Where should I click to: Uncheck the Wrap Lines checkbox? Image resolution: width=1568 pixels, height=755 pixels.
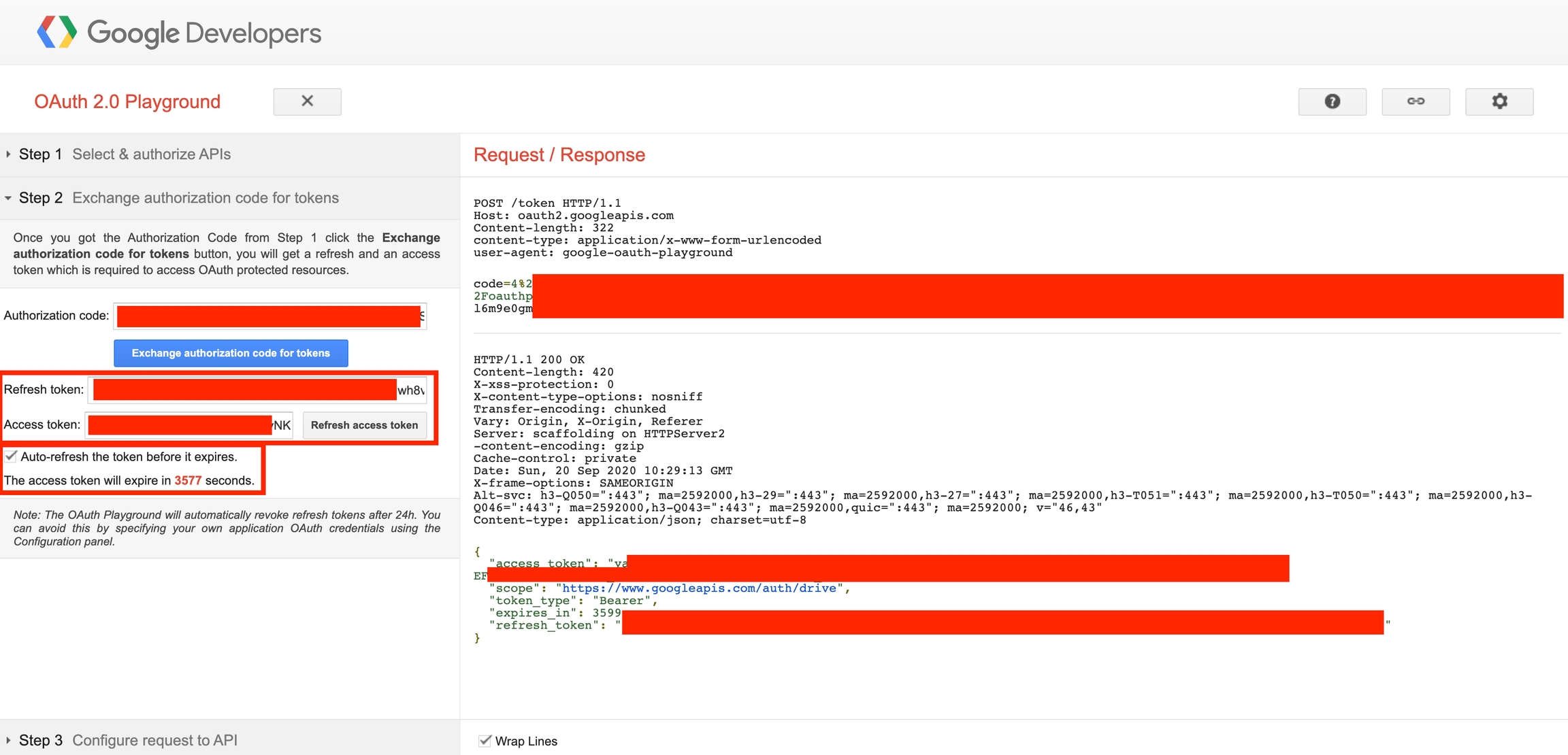[x=485, y=741]
